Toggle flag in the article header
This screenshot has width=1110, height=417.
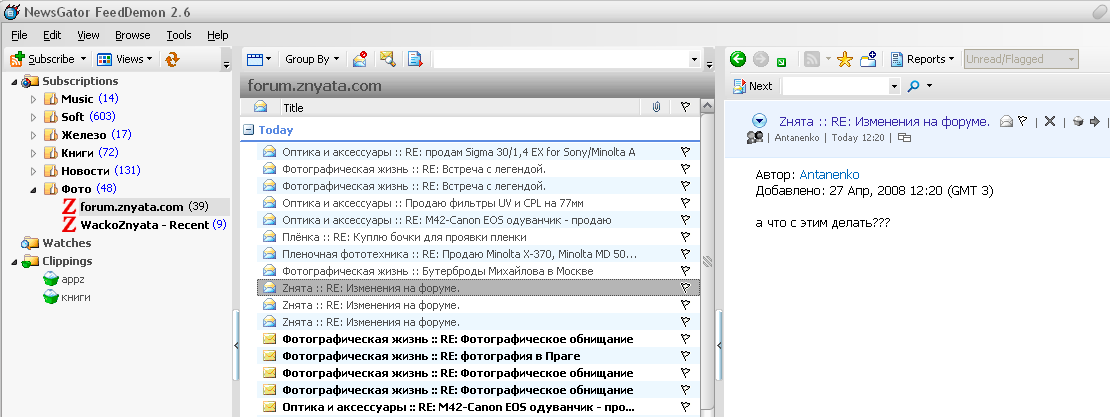point(1023,122)
